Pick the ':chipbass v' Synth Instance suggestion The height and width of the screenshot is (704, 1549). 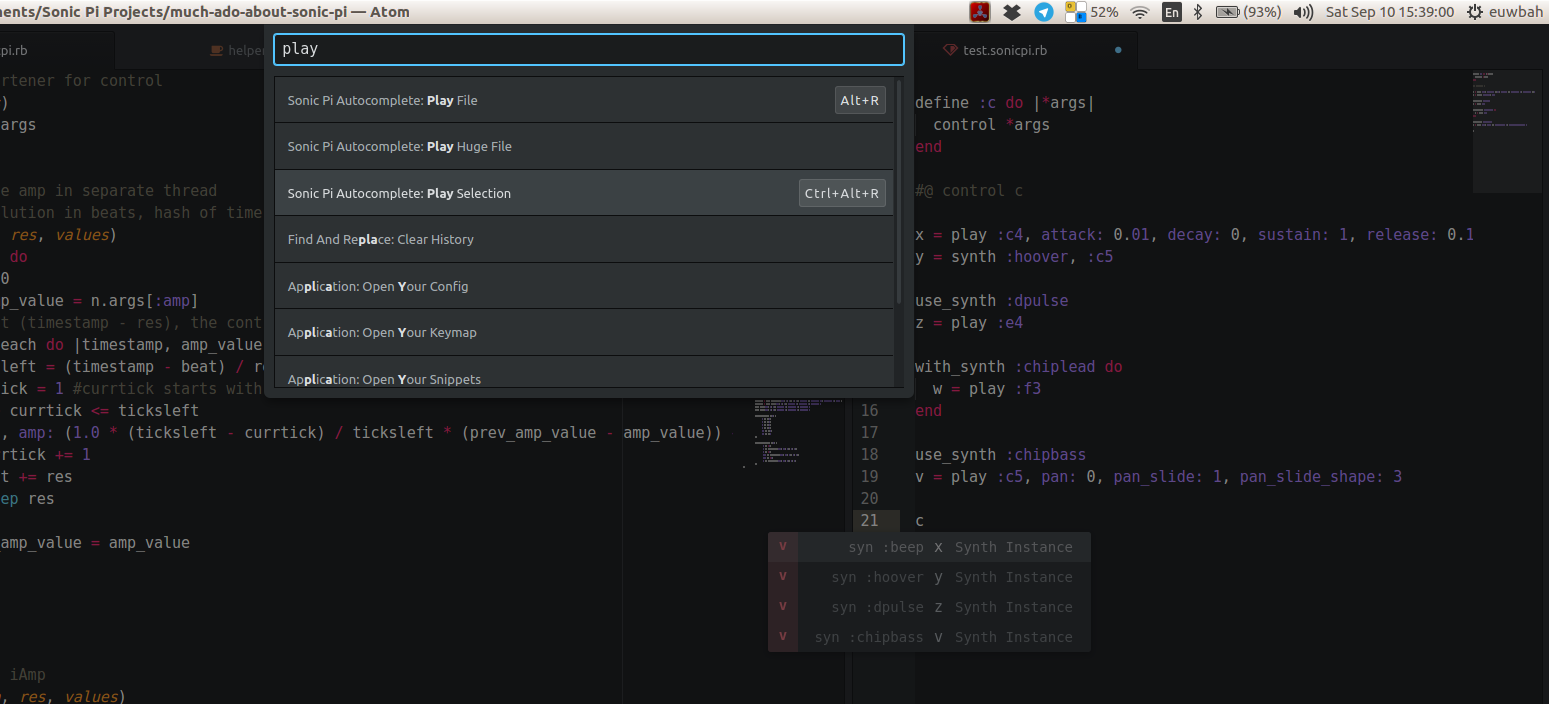(929, 637)
